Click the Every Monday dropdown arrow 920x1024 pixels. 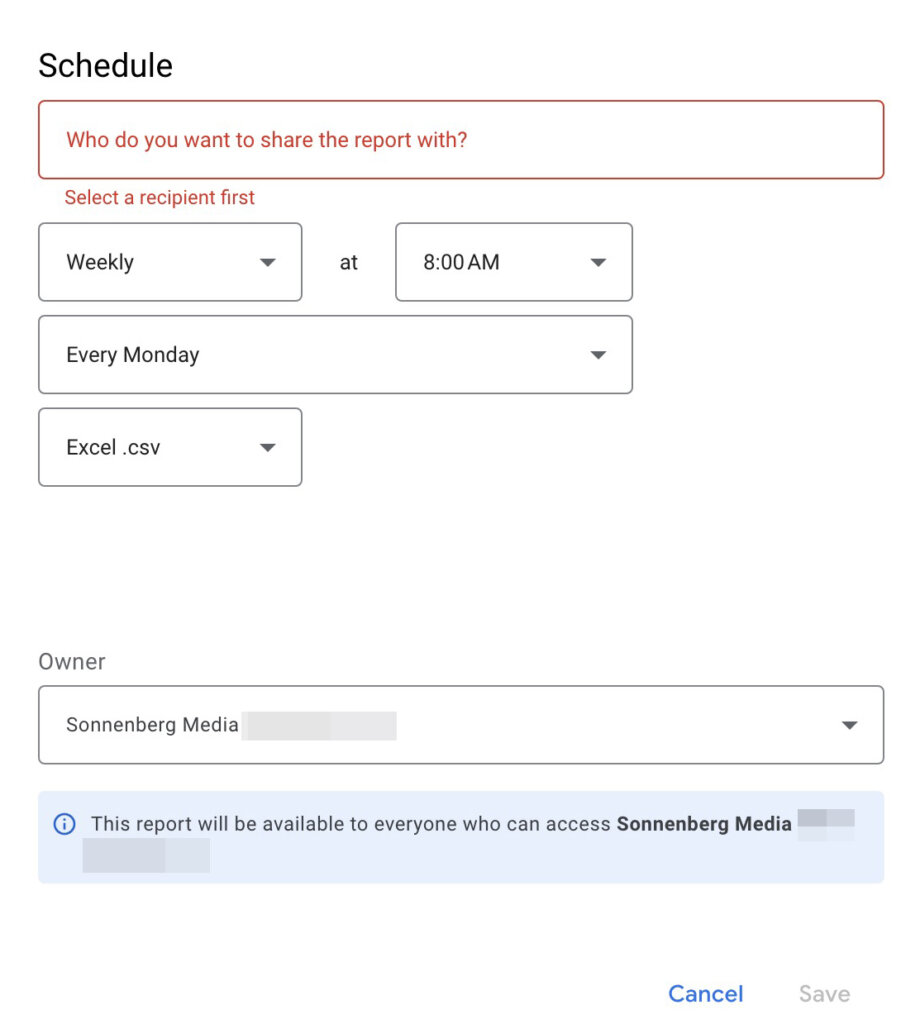(598, 355)
